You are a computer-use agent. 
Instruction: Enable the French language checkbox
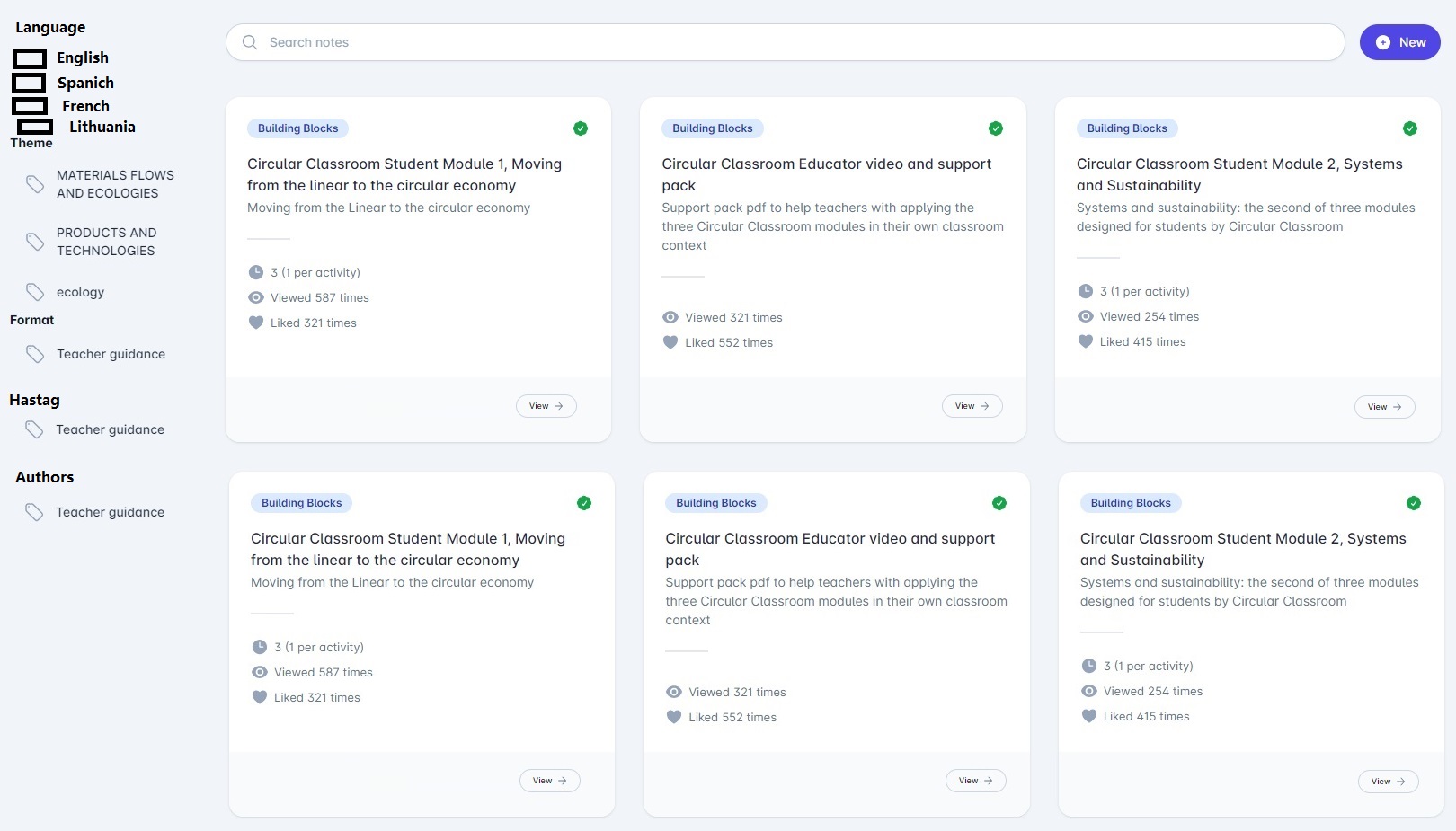click(30, 106)
